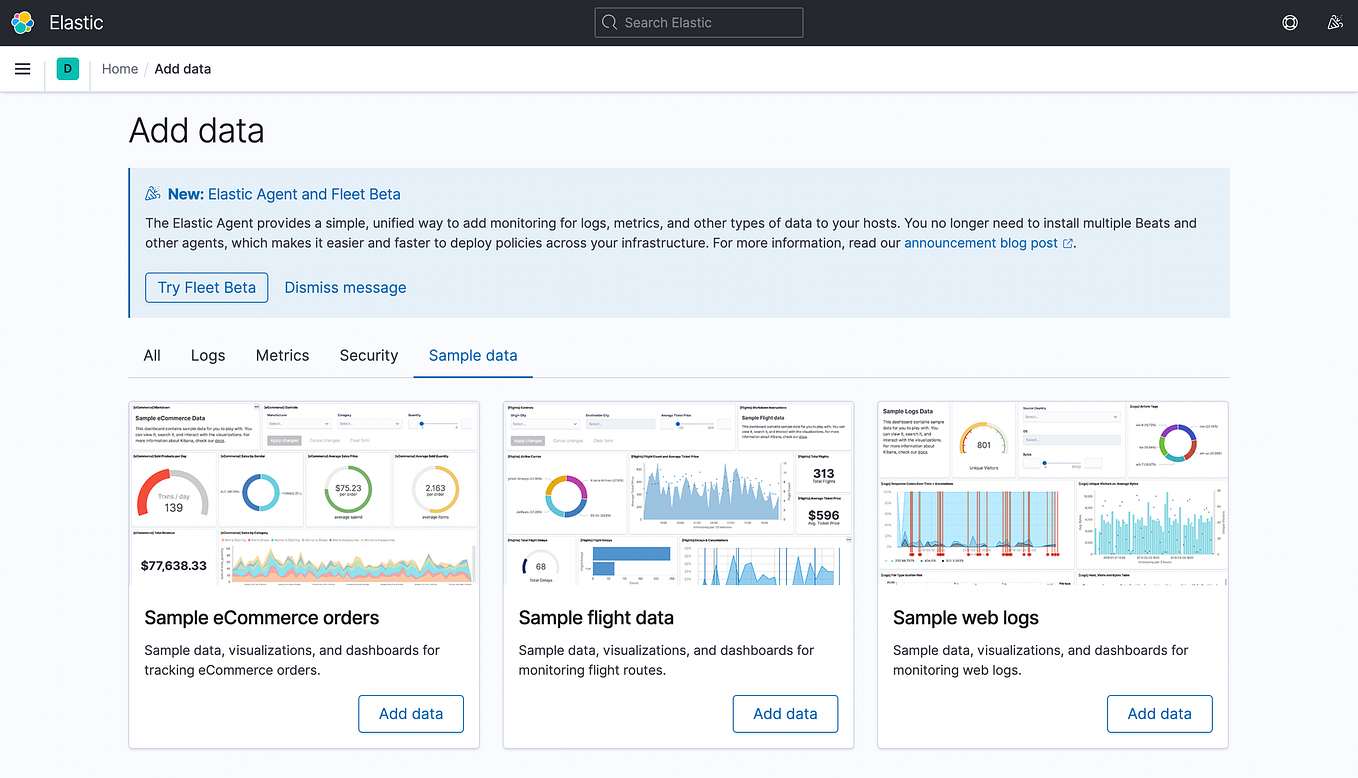Open the "D" space selector icon
This screenshot has height=778, width=1358.
[67, 68]
